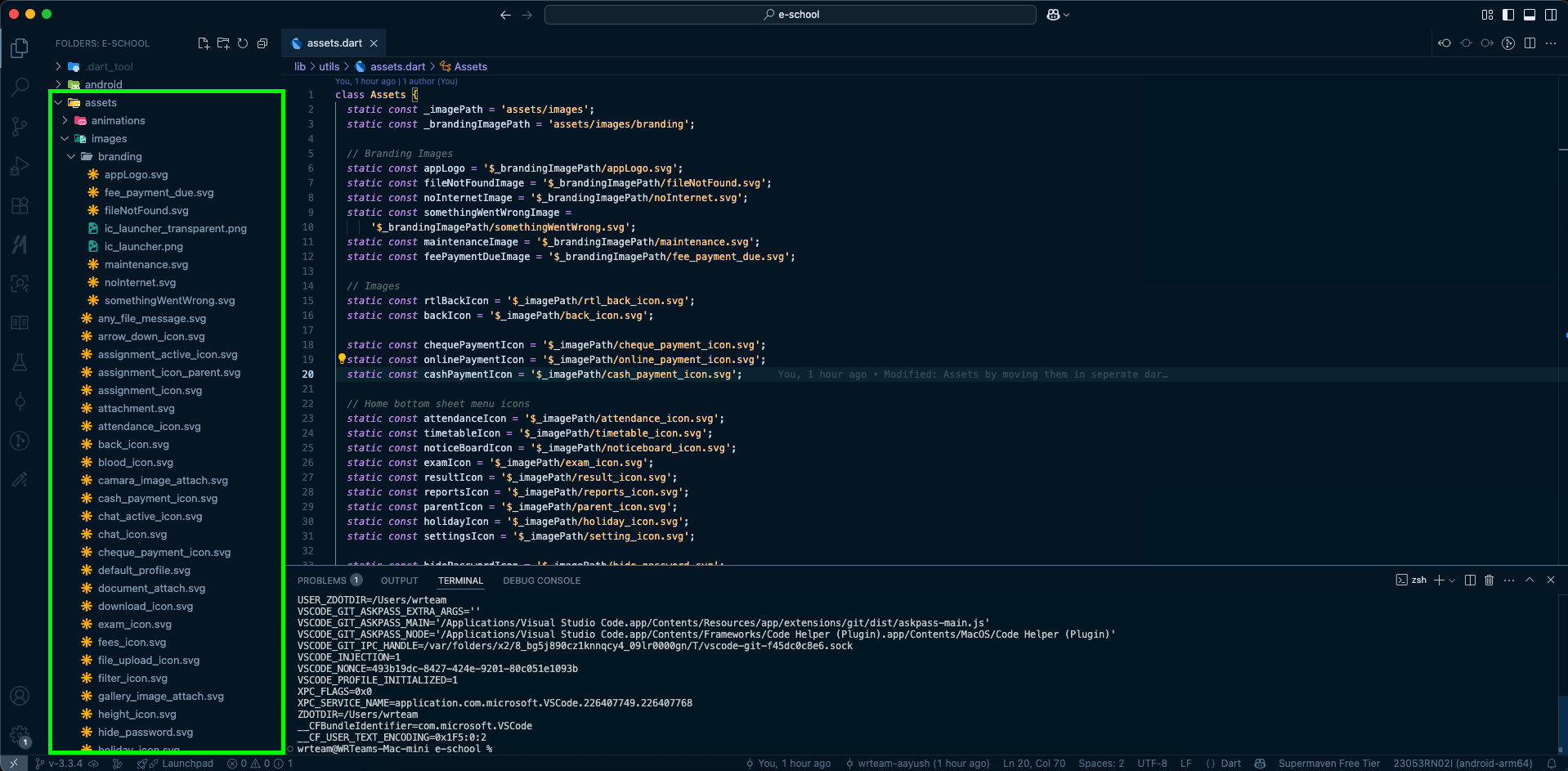This screenshot has height=771, width=1568.
Task: Open previous revision of assets.dart
Action: click(x=1445, y=43)
